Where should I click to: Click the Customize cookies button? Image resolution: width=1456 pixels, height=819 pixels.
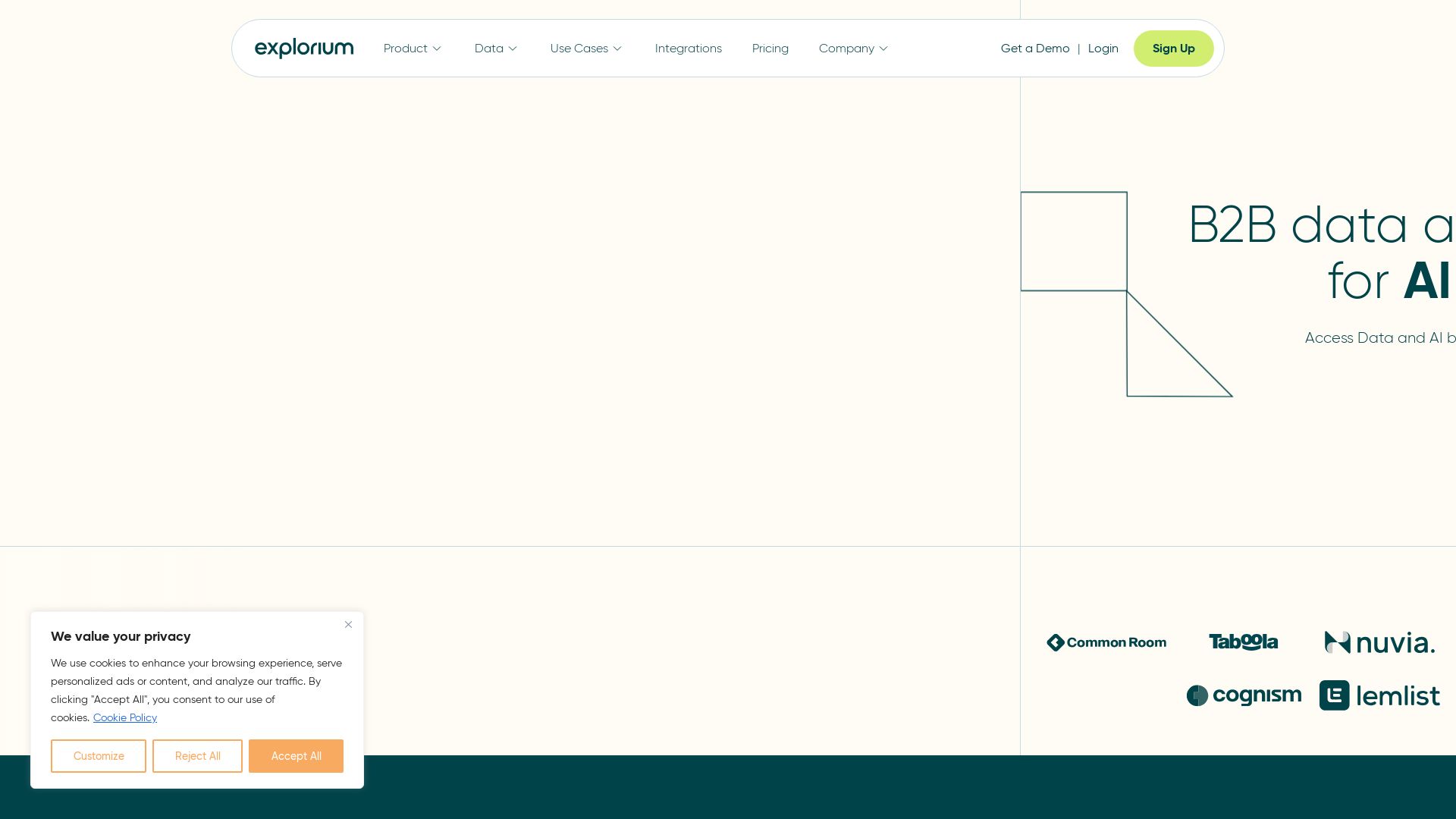click(x=99, y=756)
